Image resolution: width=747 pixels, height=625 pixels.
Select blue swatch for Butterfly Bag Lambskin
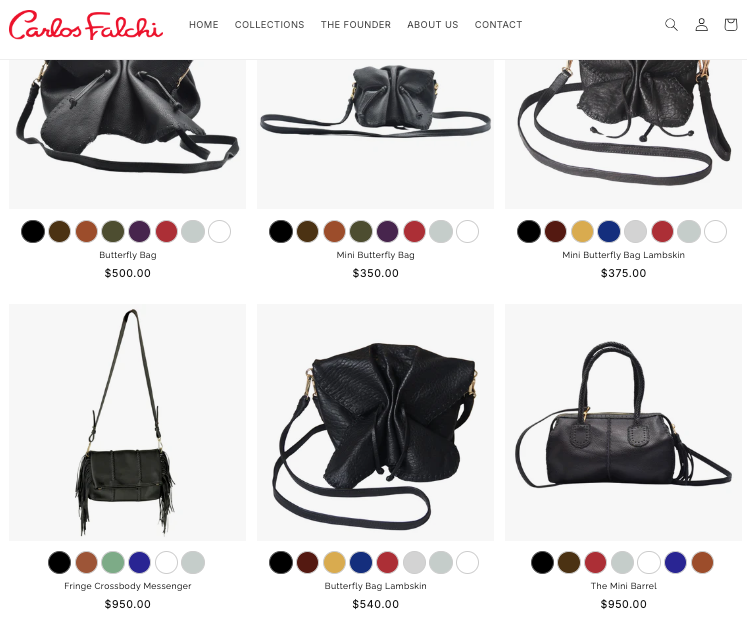pos(361,563)
